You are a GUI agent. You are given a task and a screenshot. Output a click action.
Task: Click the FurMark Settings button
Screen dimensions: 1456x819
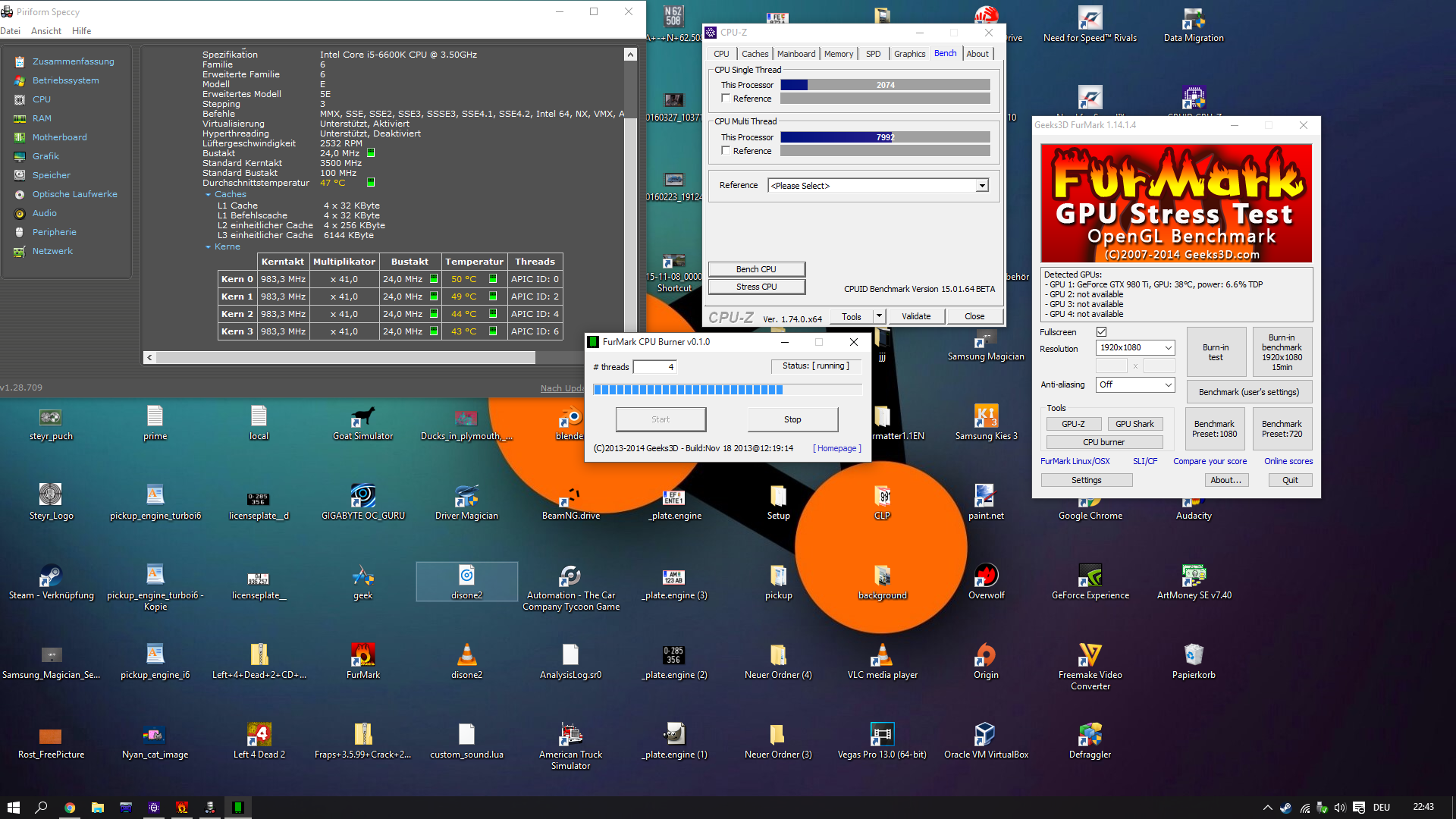(1086, 480)
